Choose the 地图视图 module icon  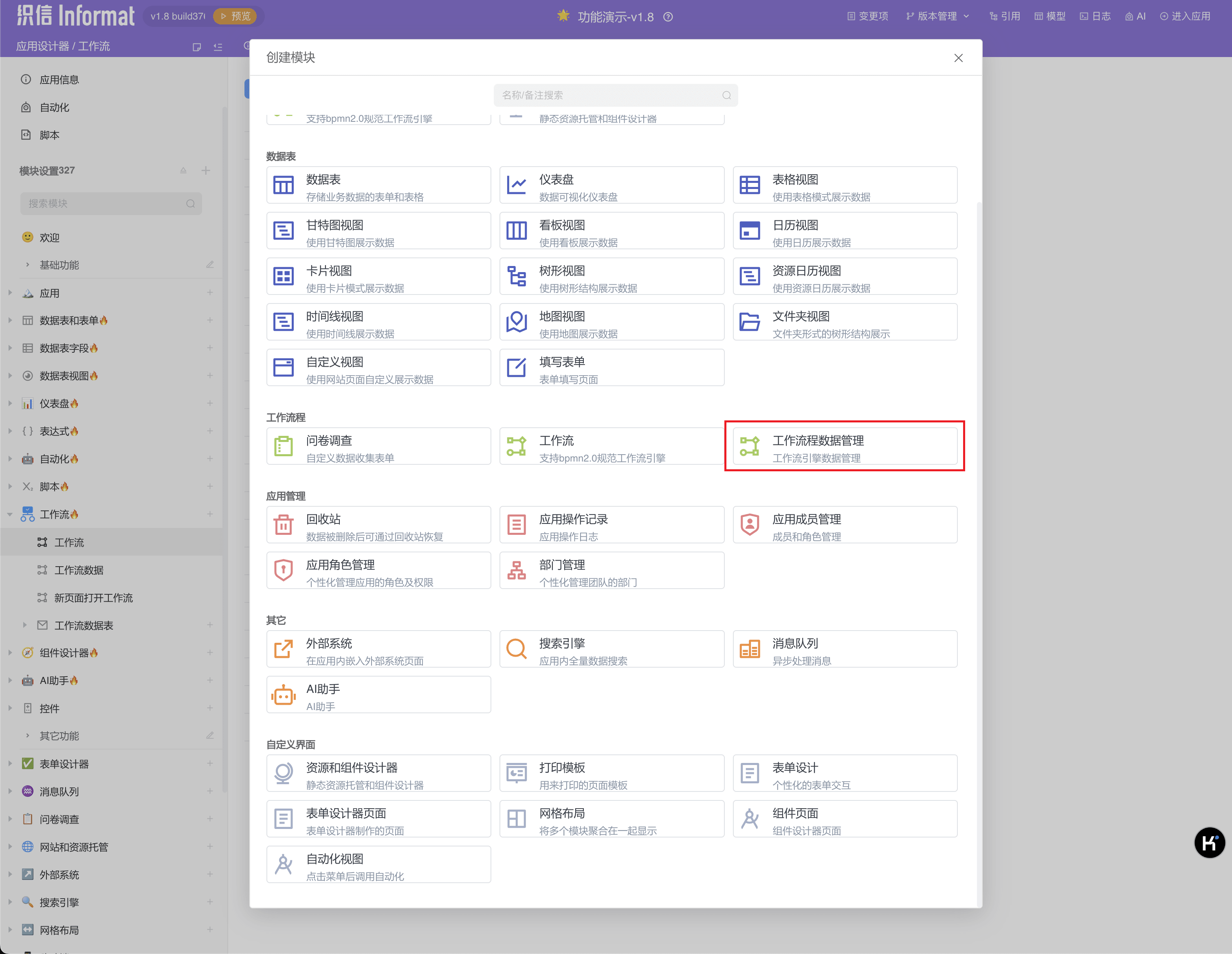pyautogui.click(x=516, y=322)
